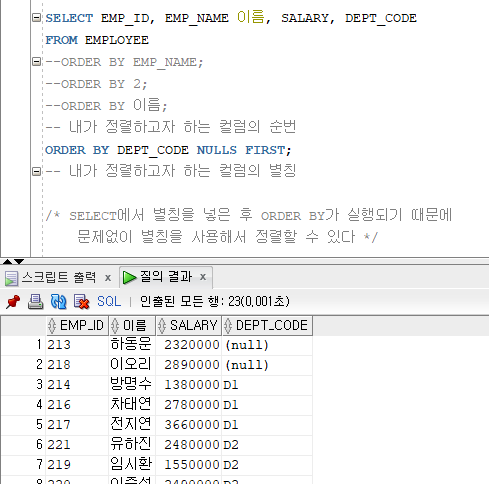489x484 pixels.
Task: Sort by the 이름 column header
Action: point(132,325)
